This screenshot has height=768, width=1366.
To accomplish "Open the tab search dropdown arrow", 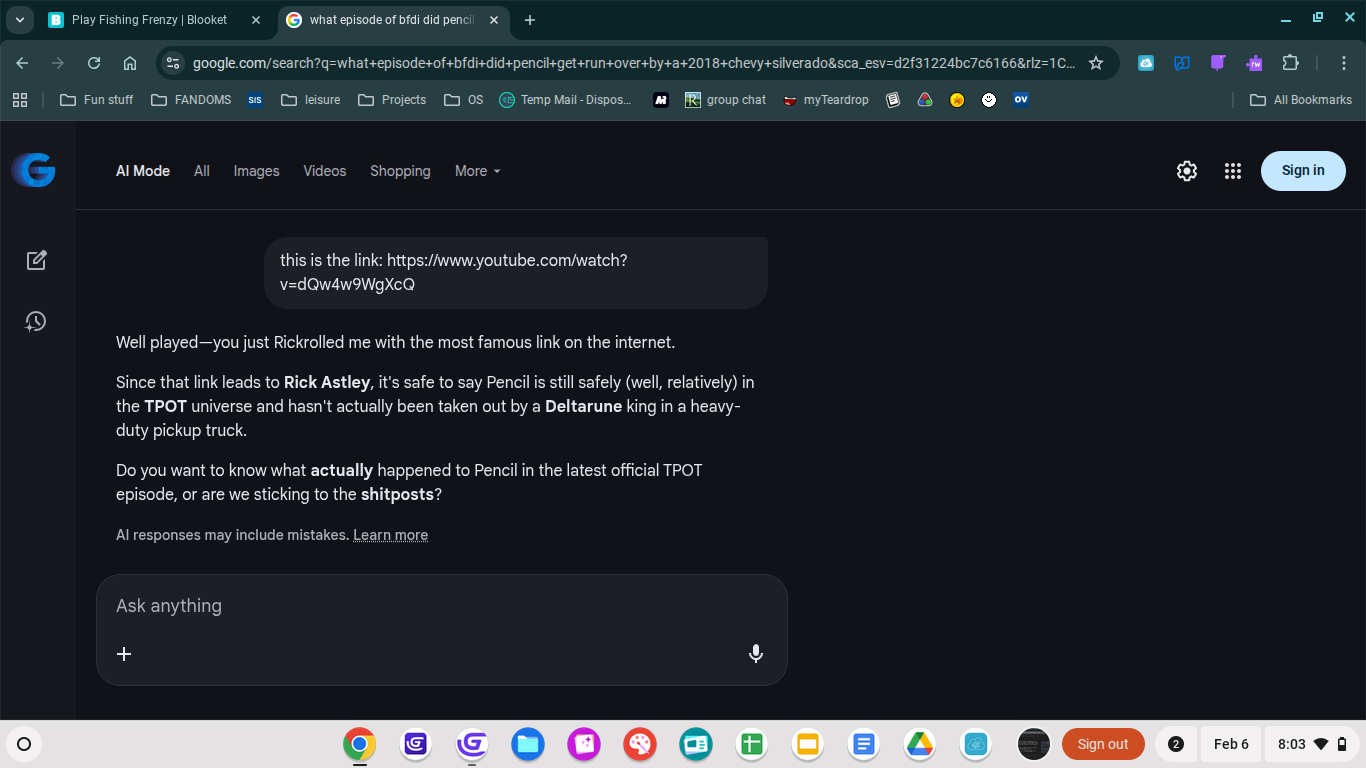I will 19,20.
